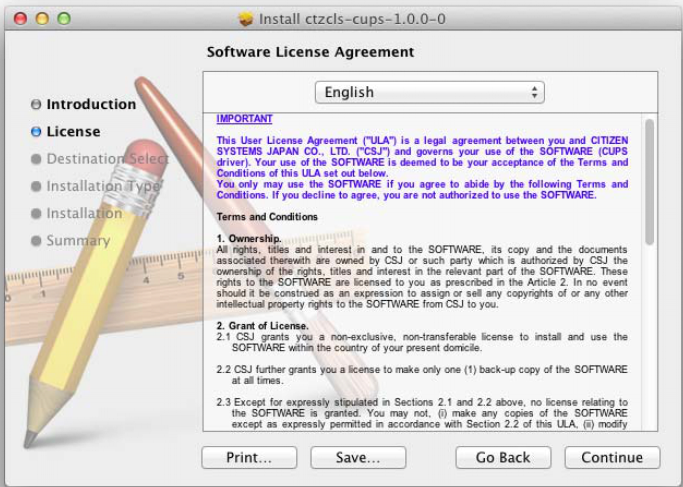Viewport: 683px width, 487px height.
Task: Click the Destination Select step bullet
Action: point(36,159)
